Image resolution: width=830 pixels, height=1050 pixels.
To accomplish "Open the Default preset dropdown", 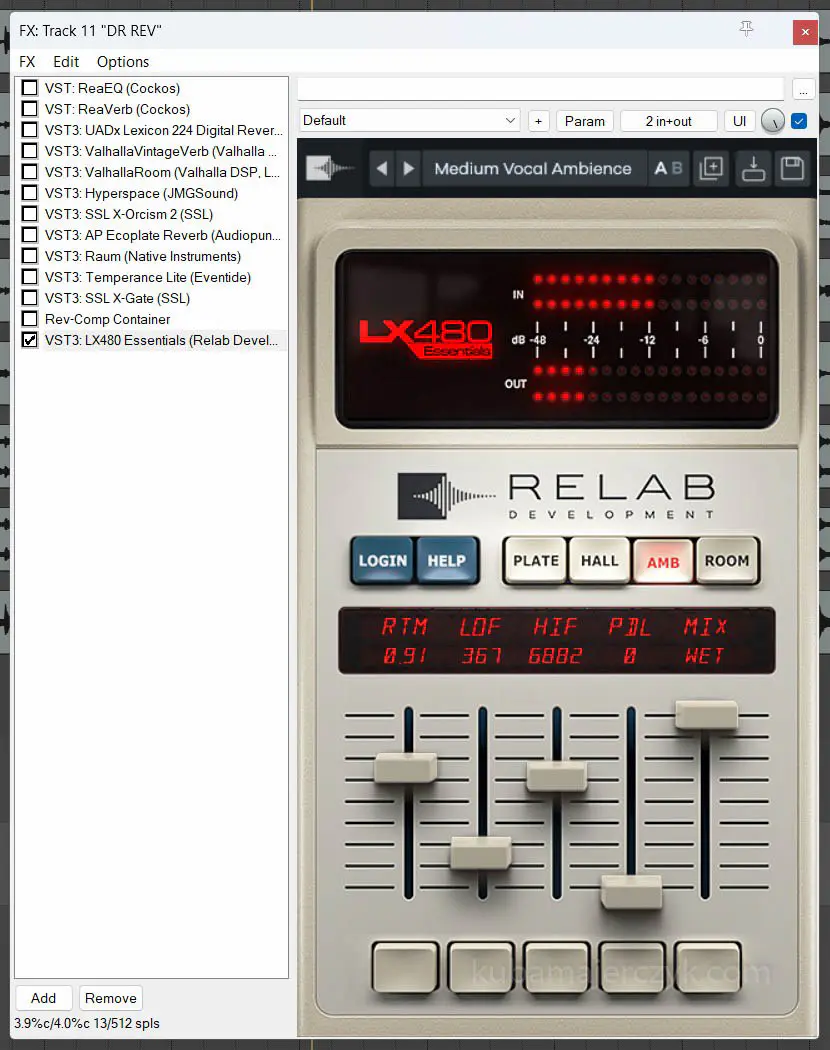I will coord(409,121).
